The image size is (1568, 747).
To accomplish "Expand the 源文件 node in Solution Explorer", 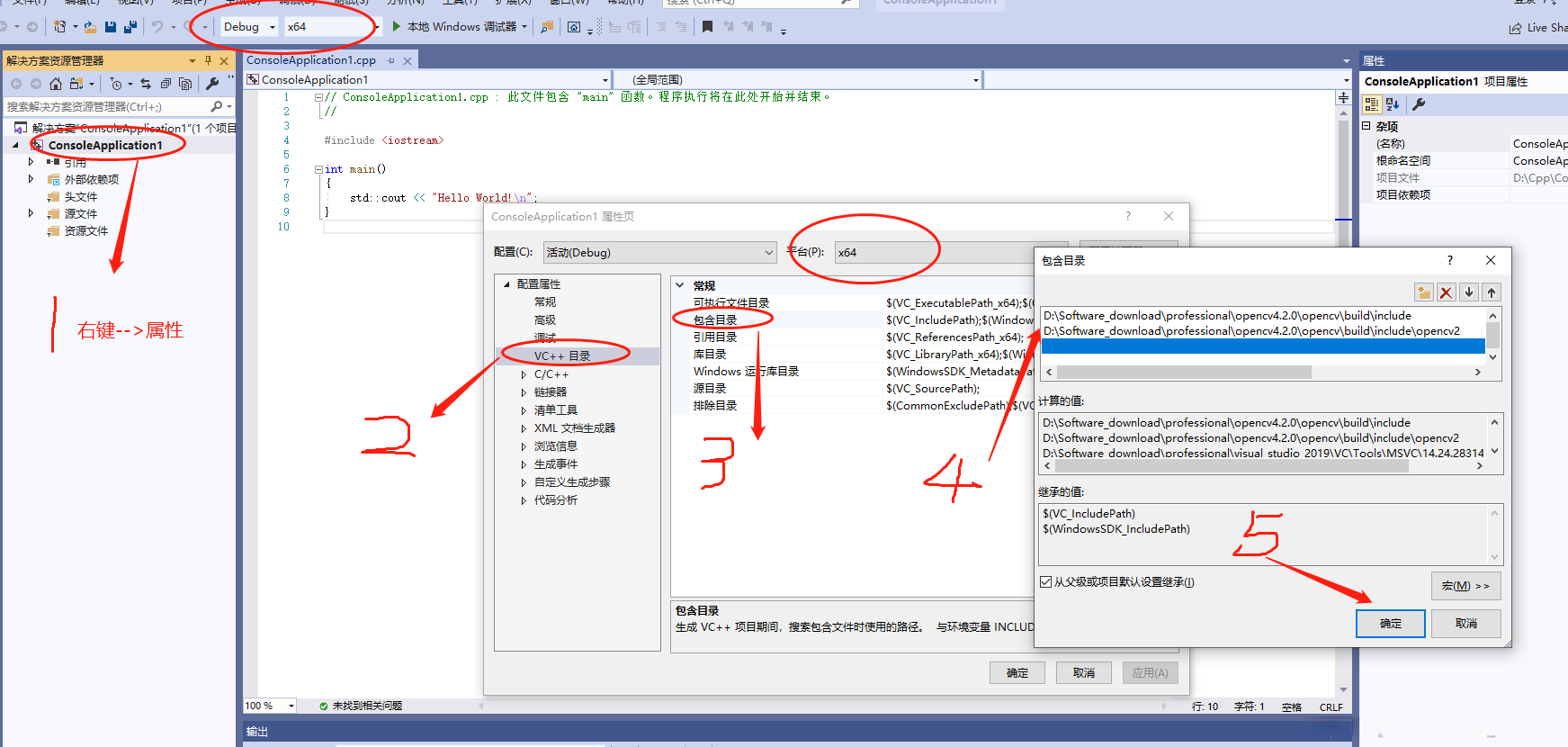I will pyautogui.click(x=31, y=213).
